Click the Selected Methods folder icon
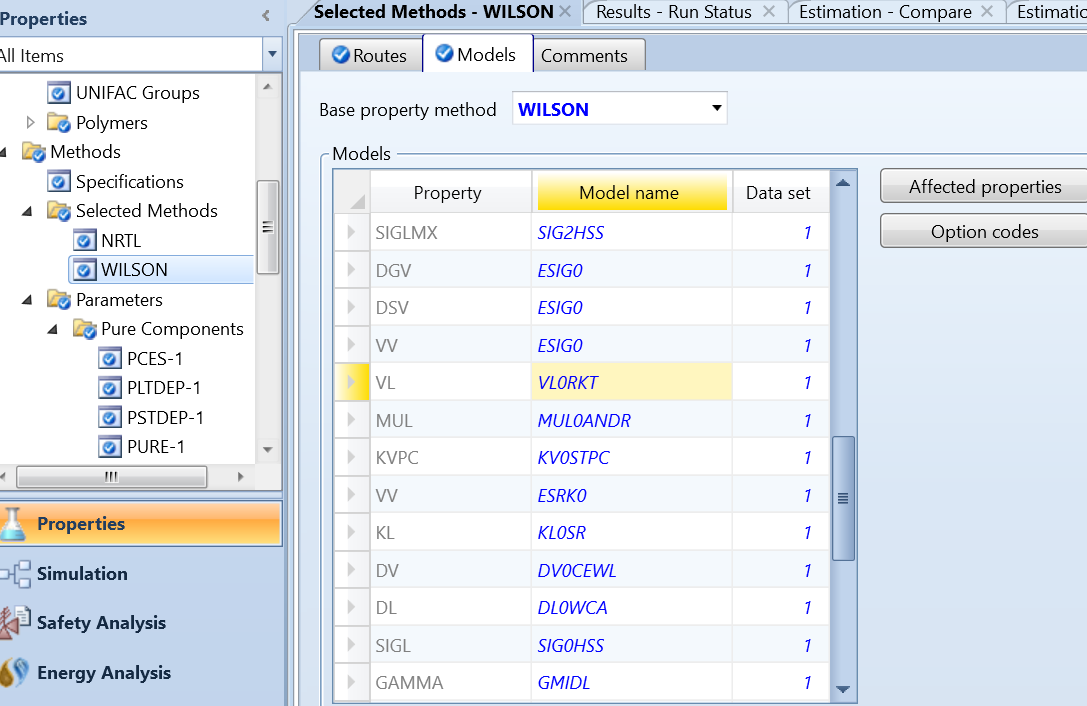1087x706 pixels. [x=59, y=211]
